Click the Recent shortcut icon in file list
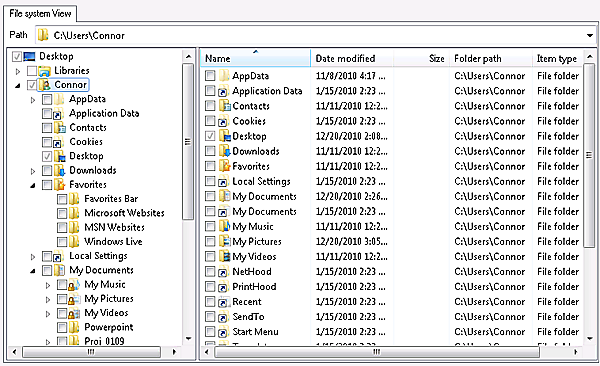 point(224,302)
